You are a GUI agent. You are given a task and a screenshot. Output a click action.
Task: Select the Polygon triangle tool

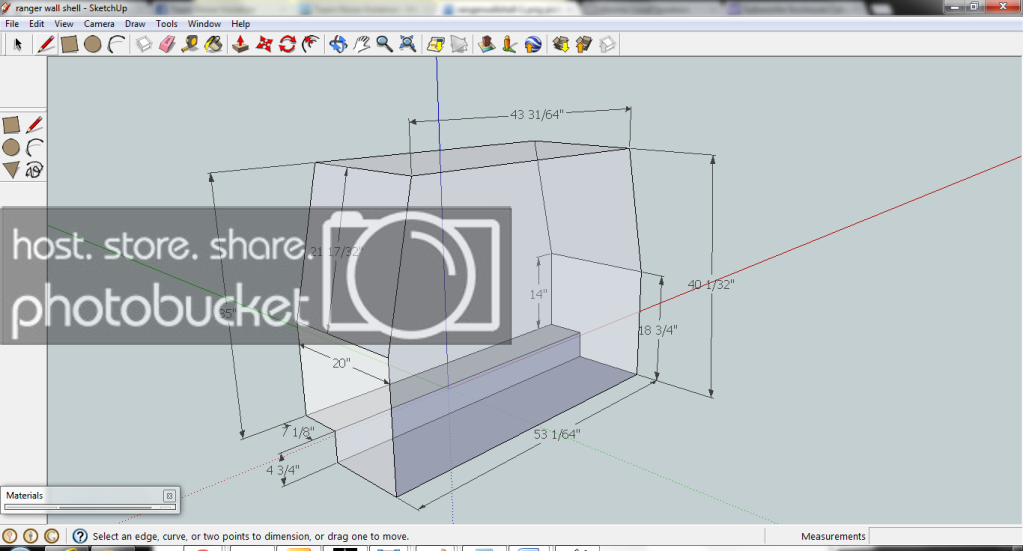pyautogui.click(x=11, y=170)
